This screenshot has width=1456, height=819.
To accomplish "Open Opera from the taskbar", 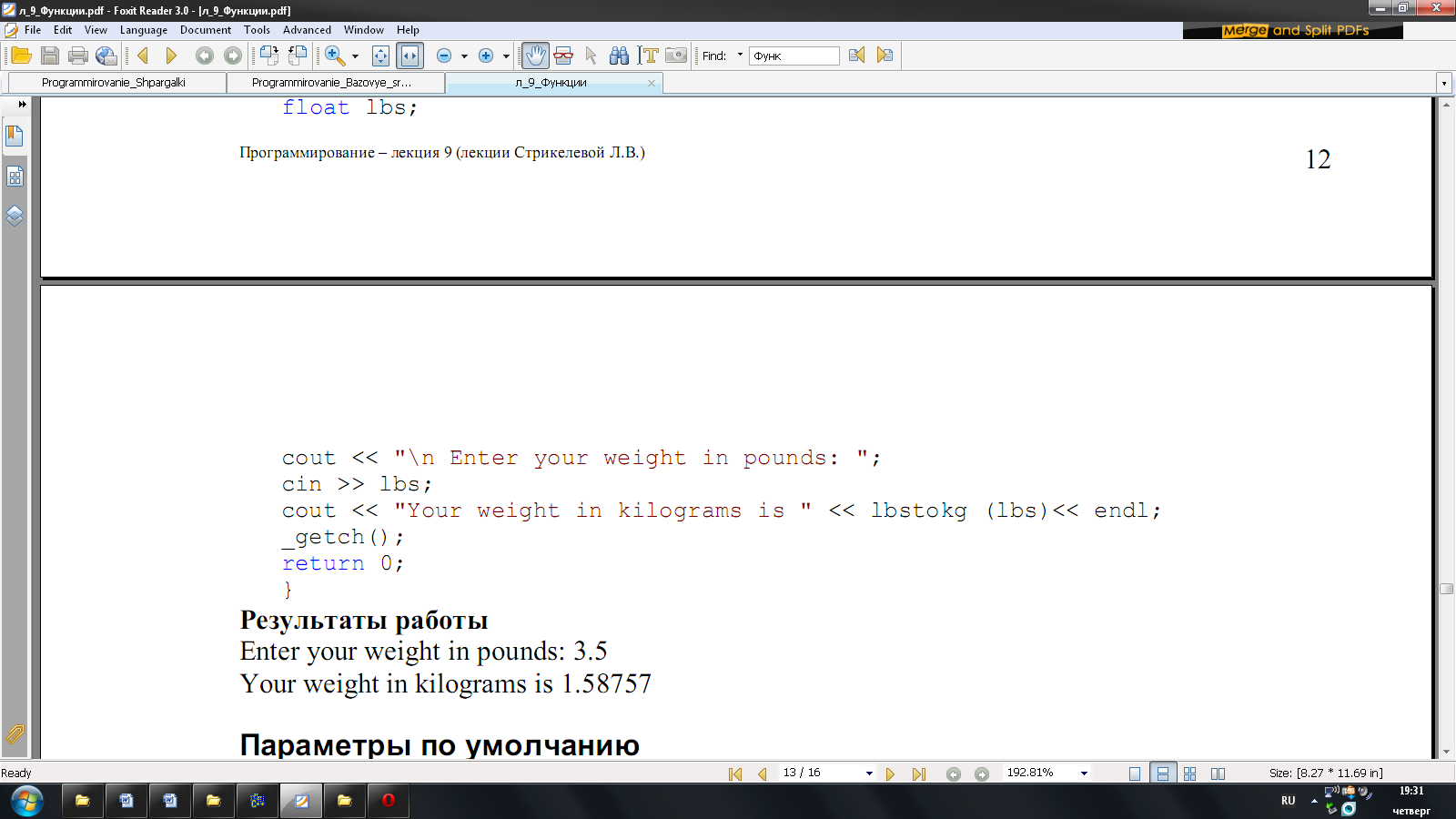I will click(x=389, y=801).
